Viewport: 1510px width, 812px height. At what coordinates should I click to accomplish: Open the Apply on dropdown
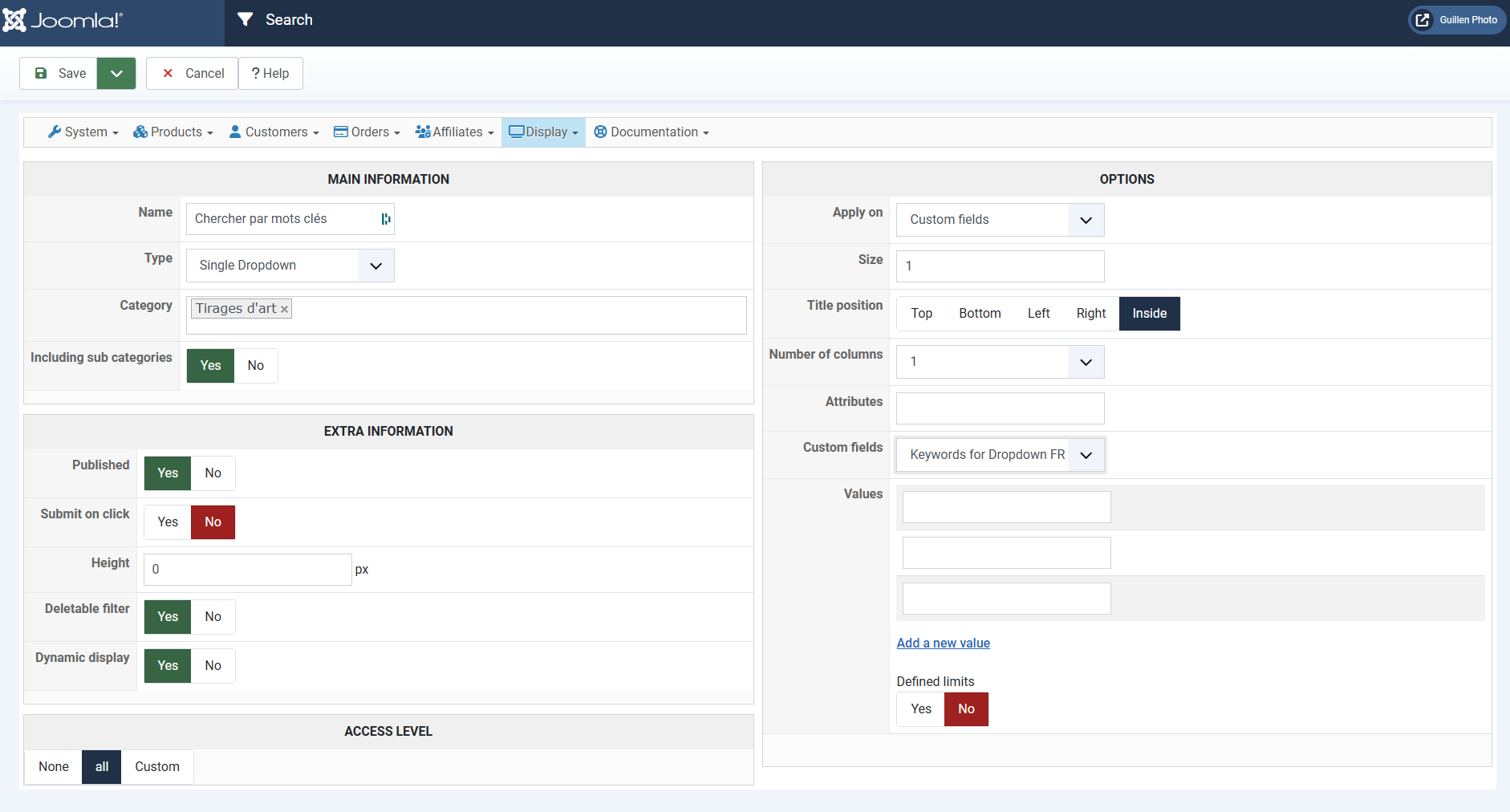click(x=1001, y=220)
